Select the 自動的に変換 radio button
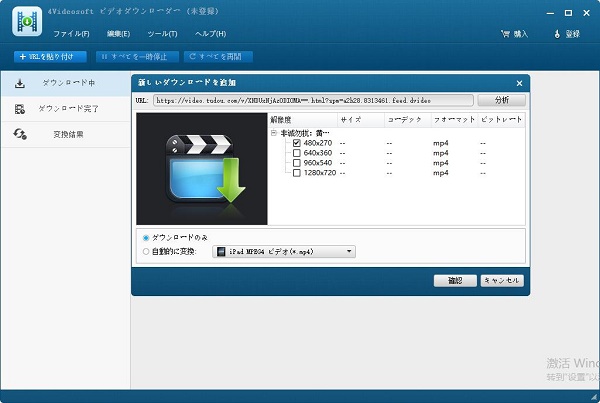Screen dimensions: 600x403 pyautogui.click(x=146, y=252)
